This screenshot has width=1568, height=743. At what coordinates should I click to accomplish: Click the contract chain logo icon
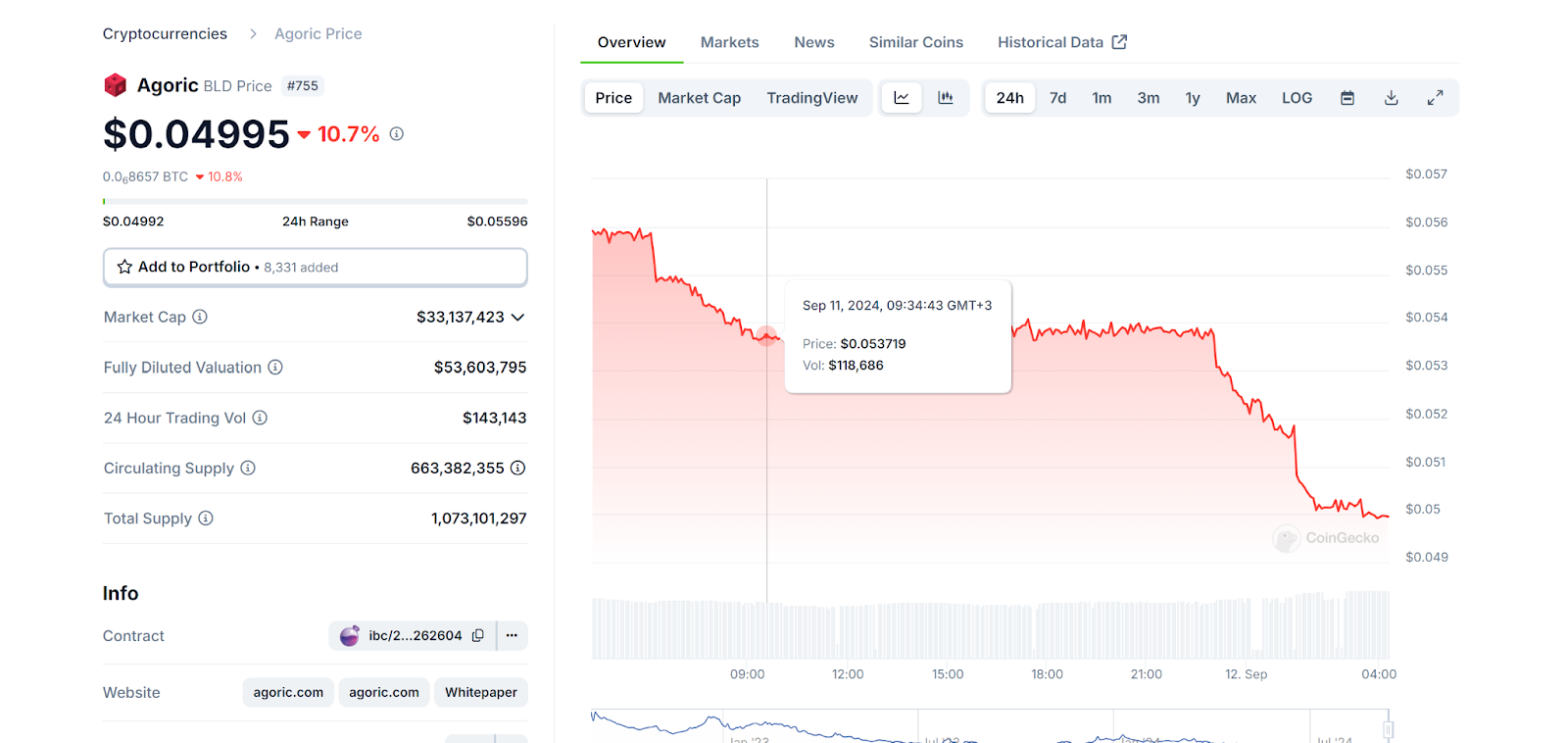point(350,636)
